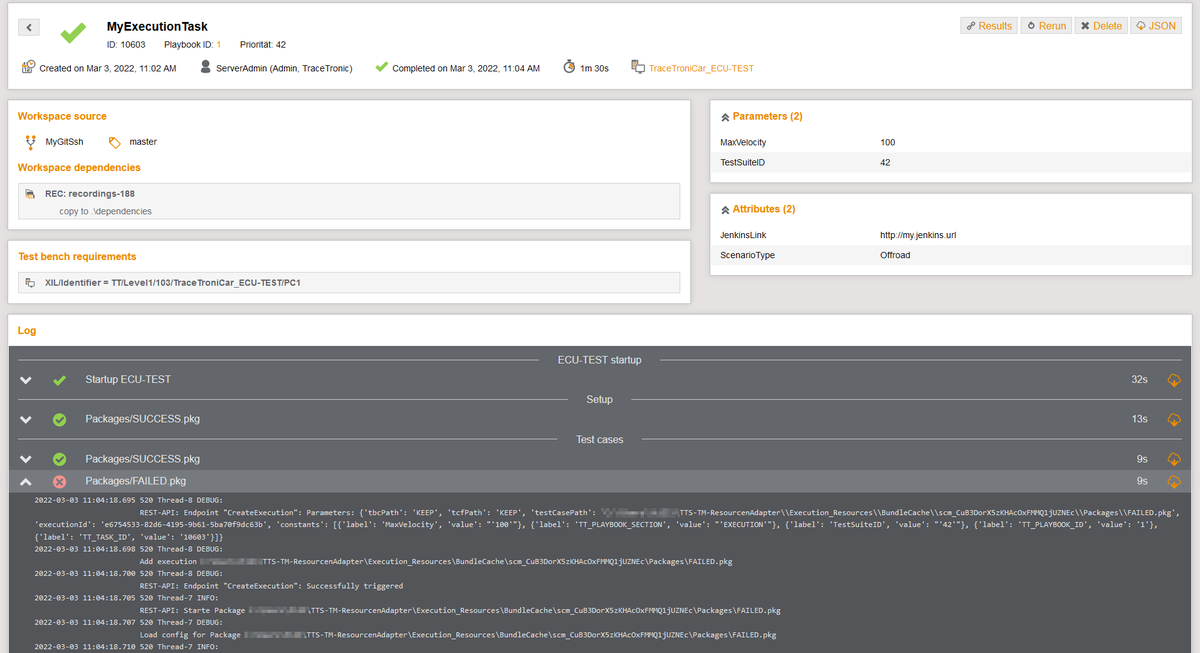Click the FAILED.pkg red error icon
The image size is (1200, 653).
[59, 481]
